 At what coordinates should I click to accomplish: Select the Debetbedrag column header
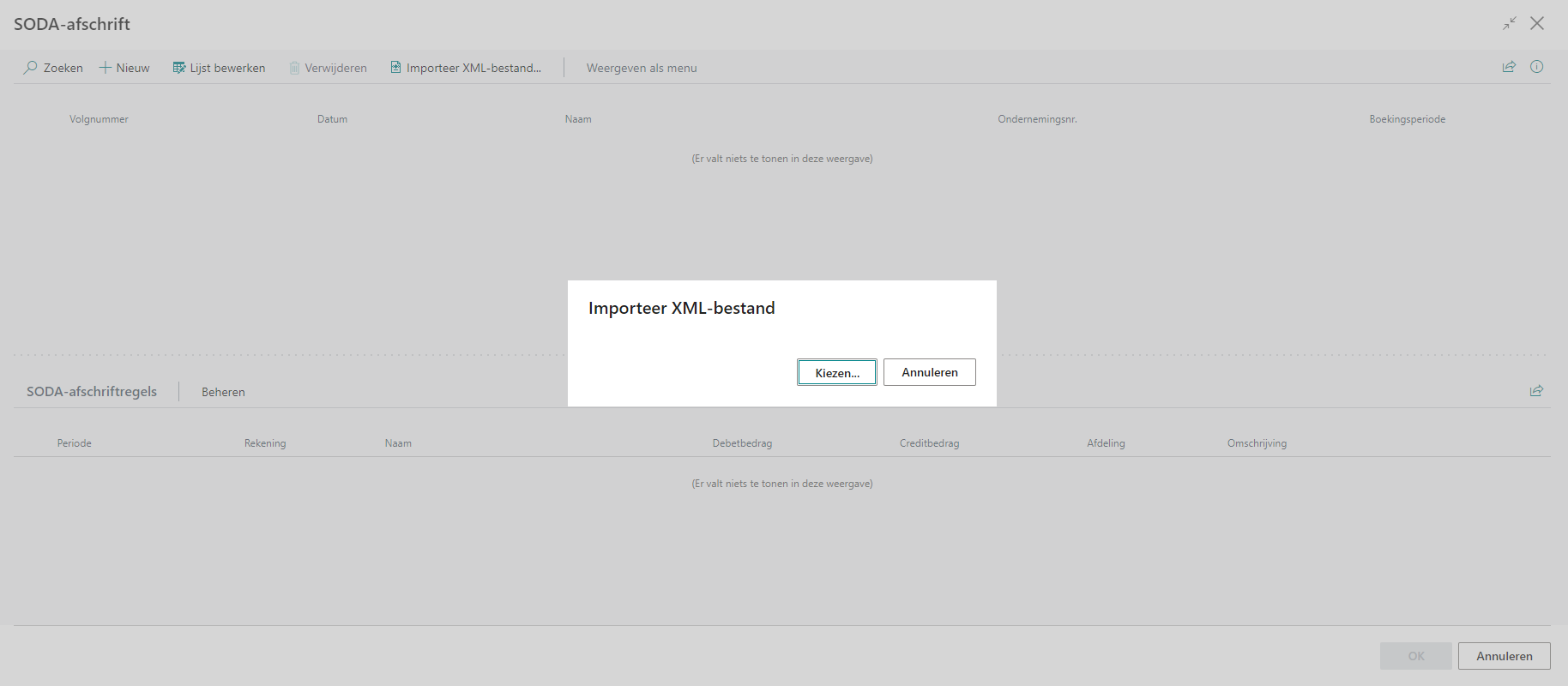[742, 443]
